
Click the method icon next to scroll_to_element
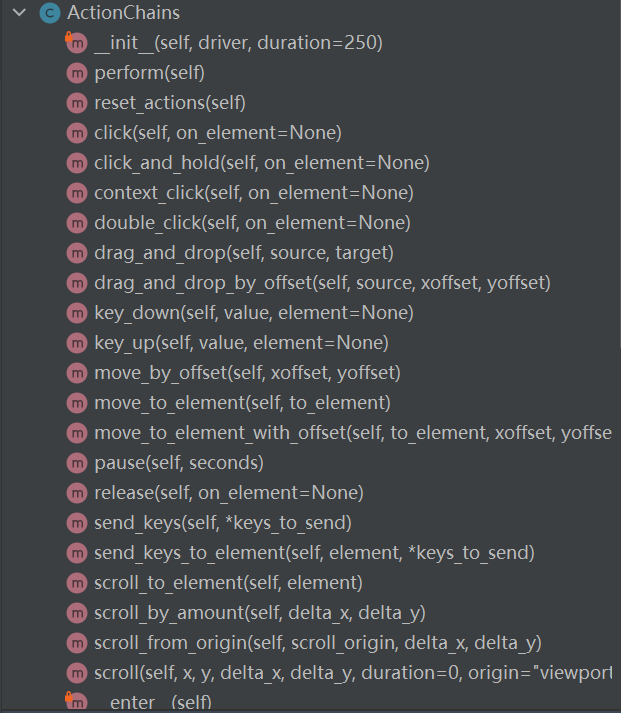(x=76, y=583)
